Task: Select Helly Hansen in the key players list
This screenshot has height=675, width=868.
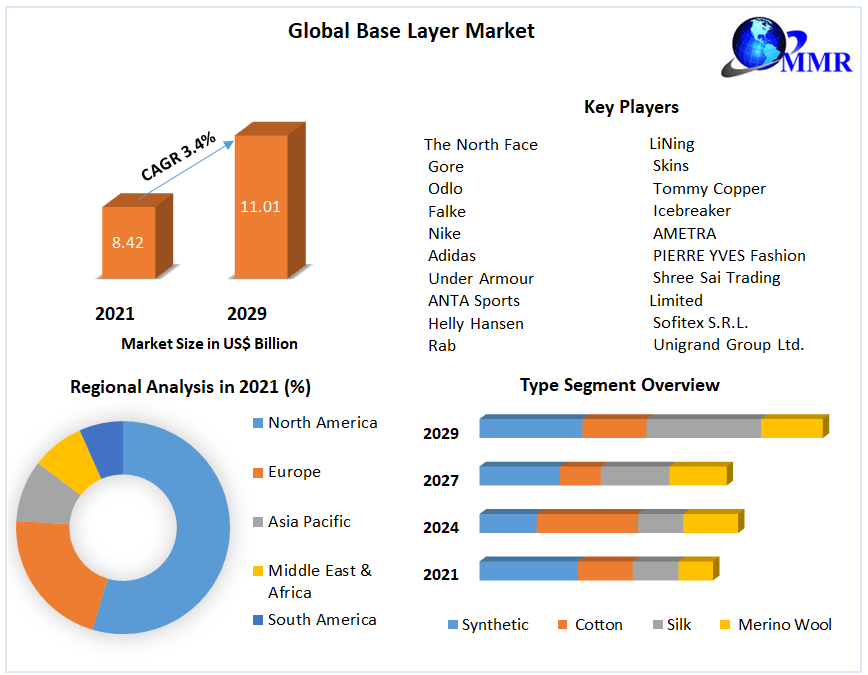Action: click(x=476, y=323)
